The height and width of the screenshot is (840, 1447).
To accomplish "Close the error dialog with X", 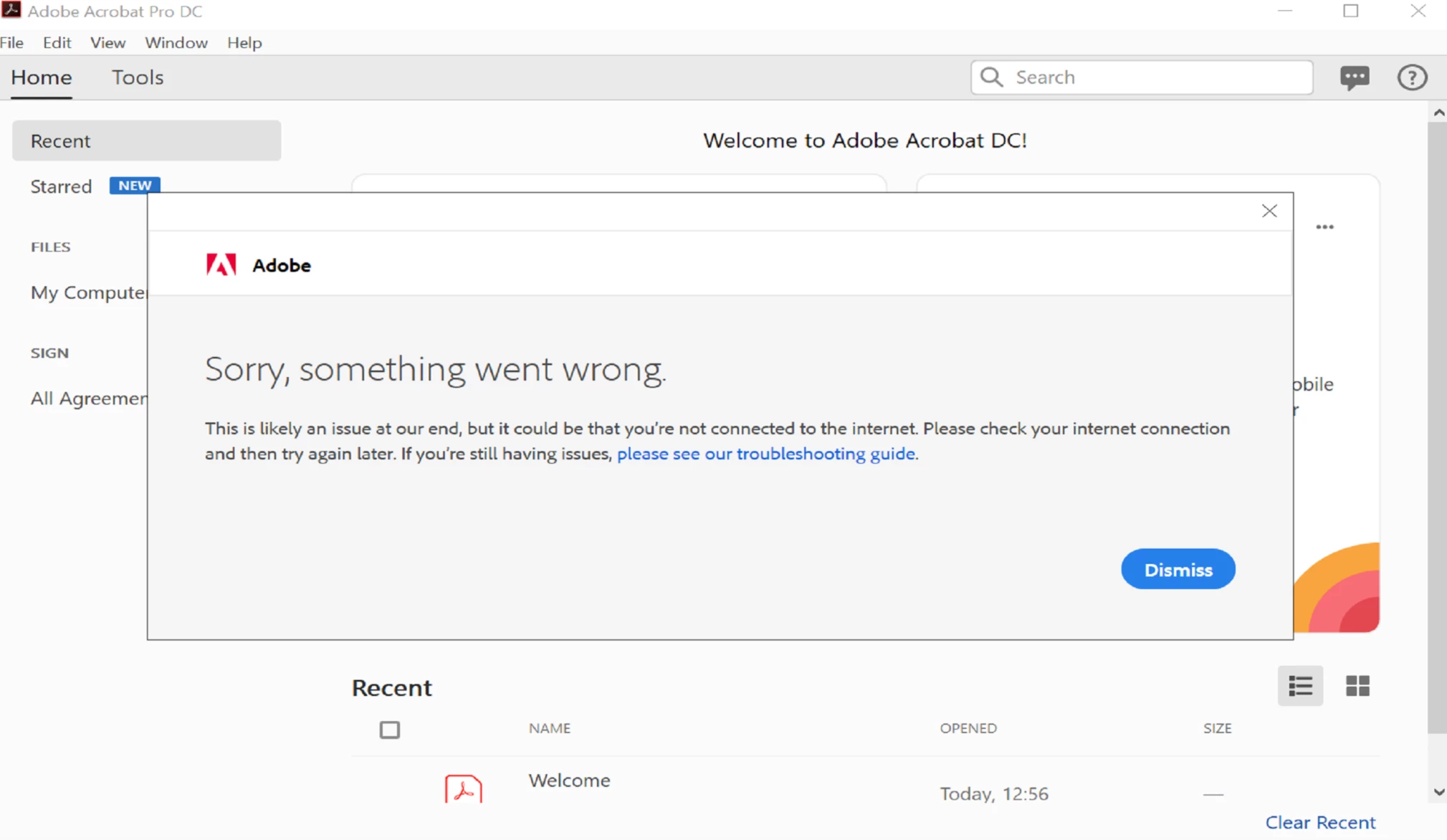I will pyautogui.click(x=1269, y=211).
